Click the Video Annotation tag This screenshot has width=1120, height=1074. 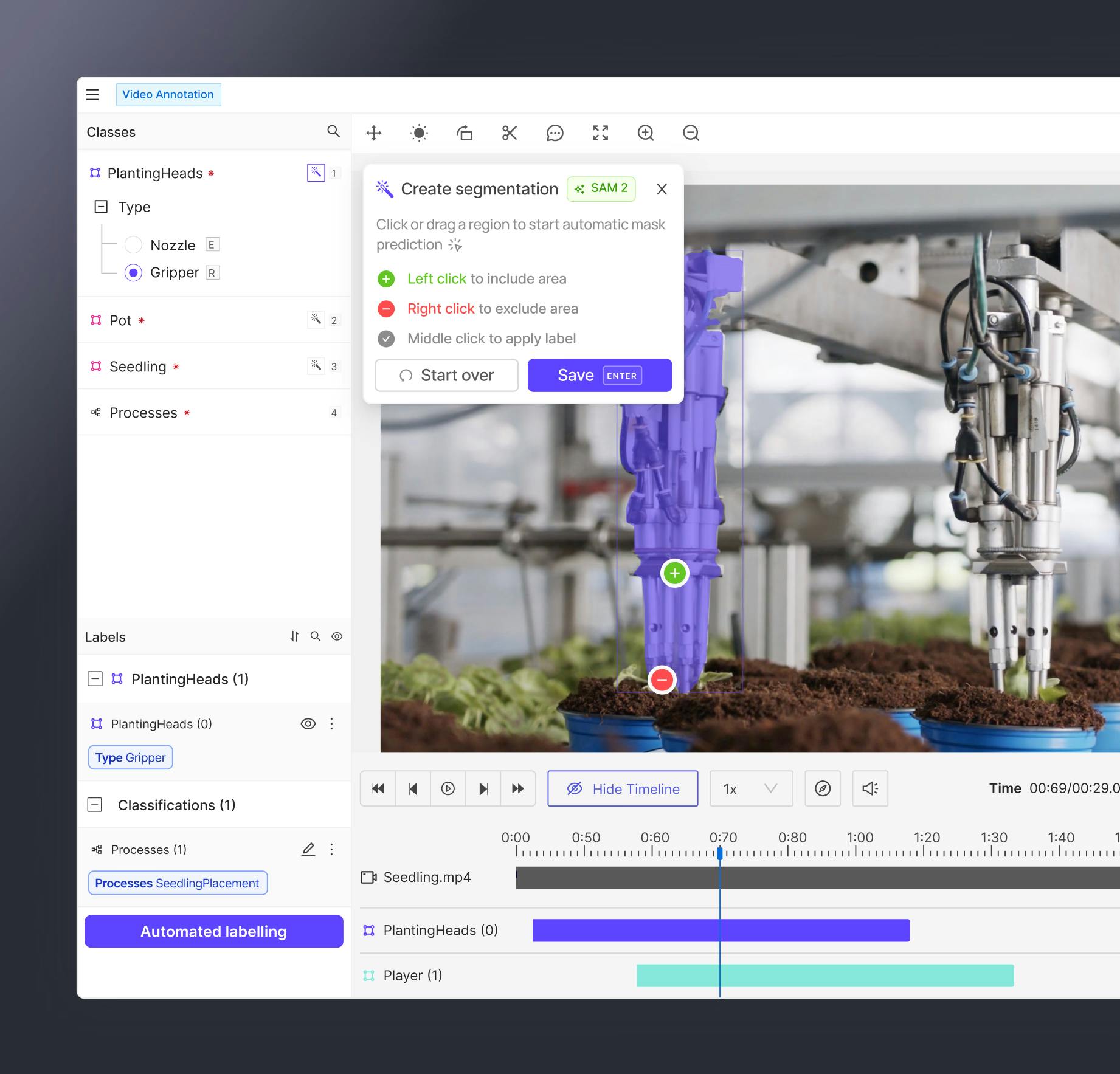168,94
